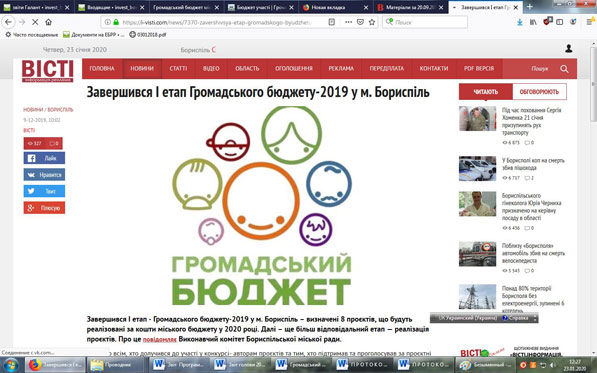This screenshot has height=373, width=597.
Task: Open the user account profile icon
Action: [x=569, y=48]
